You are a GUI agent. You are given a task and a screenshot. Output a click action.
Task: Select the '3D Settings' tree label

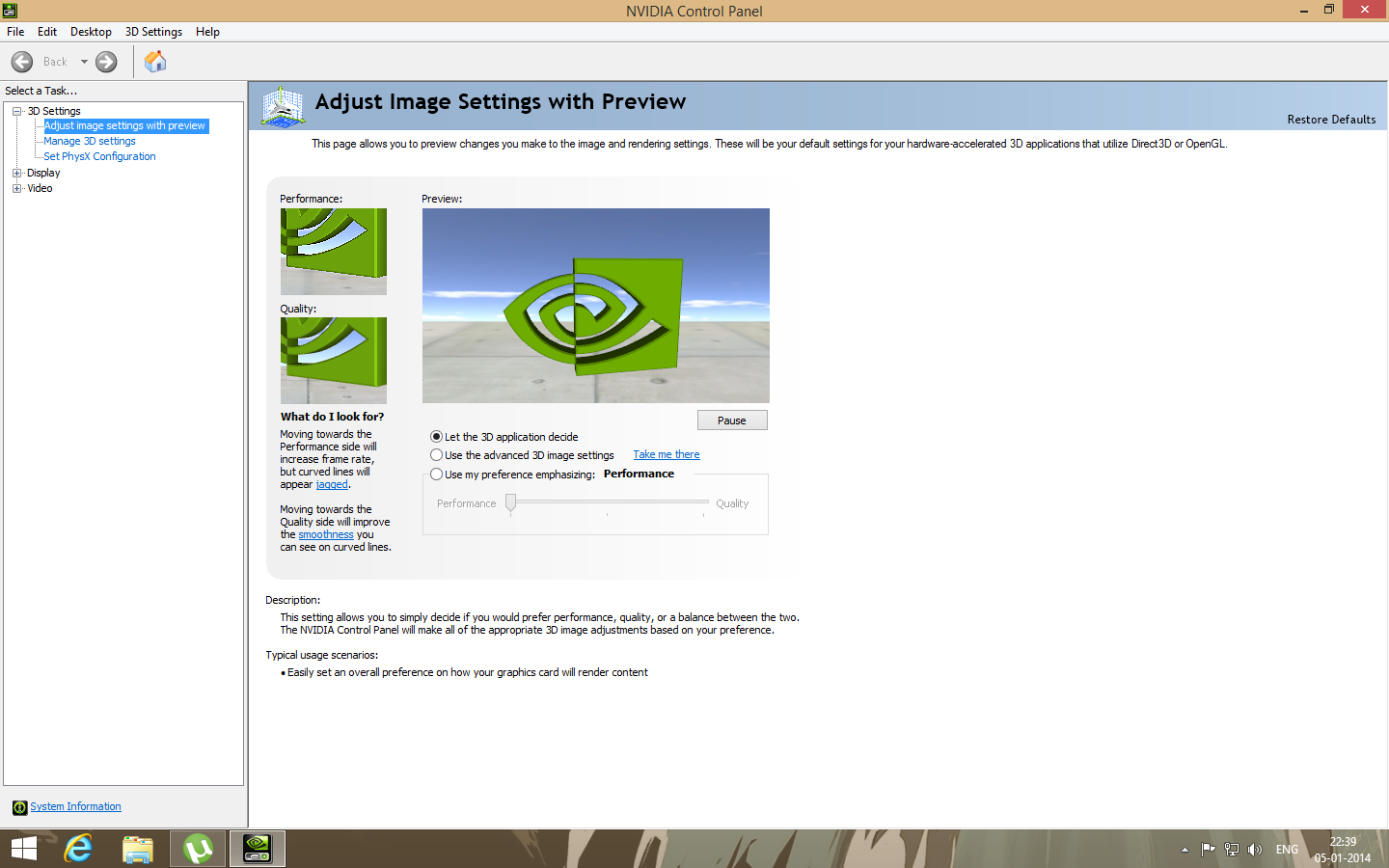point(54,111)
